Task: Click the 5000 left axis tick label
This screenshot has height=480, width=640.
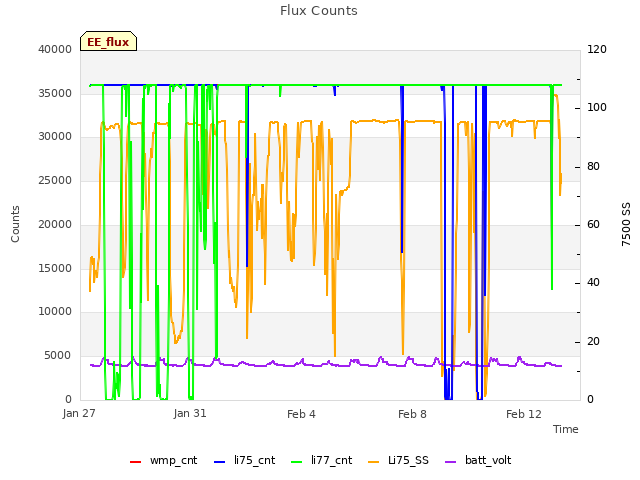Action: point(58,356)
